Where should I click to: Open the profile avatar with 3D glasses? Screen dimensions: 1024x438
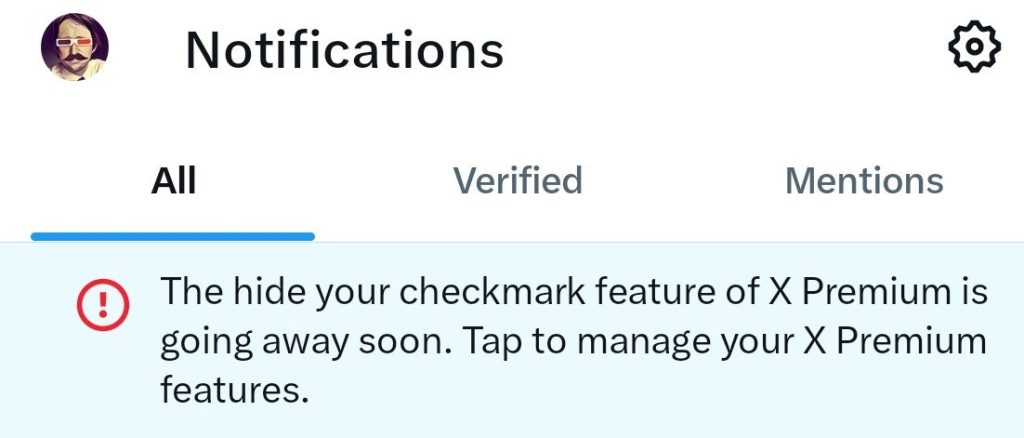point(75,48)
